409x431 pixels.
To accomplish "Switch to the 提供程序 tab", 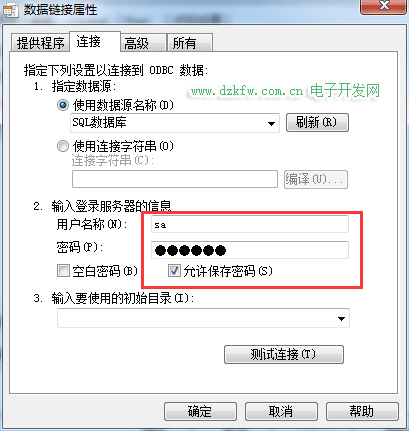I will click(40, 43).
